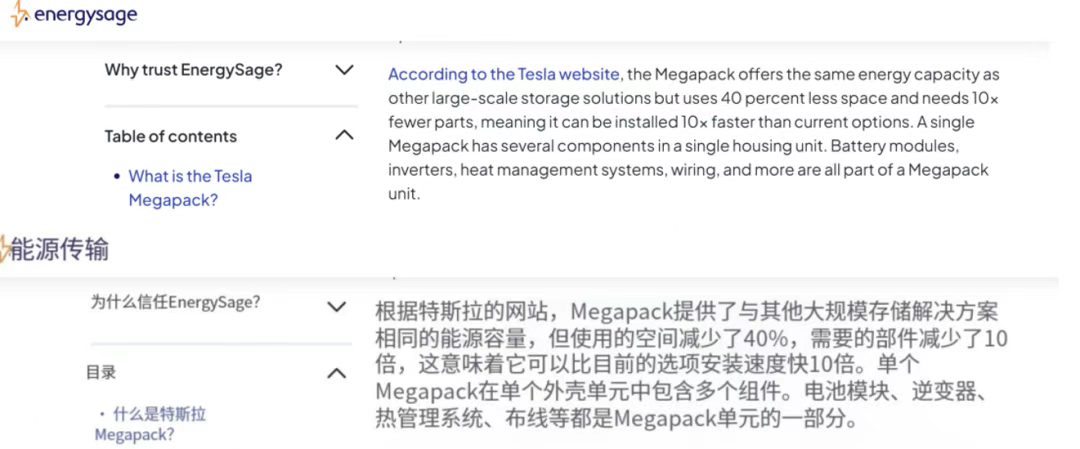Click the Chinese translated Megapack paragraph

pos(687,365)
